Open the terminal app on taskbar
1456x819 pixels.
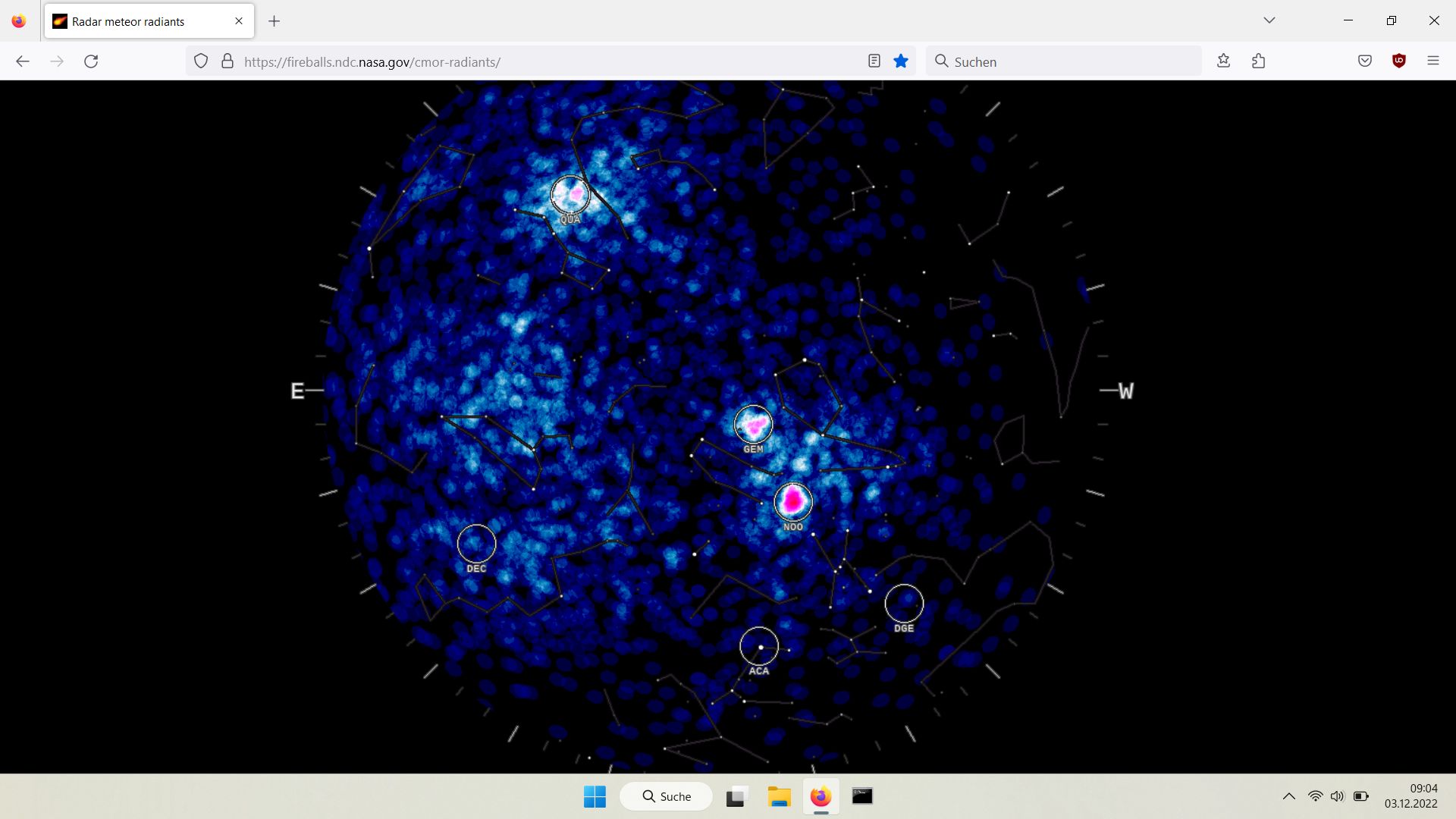[862, 796]
